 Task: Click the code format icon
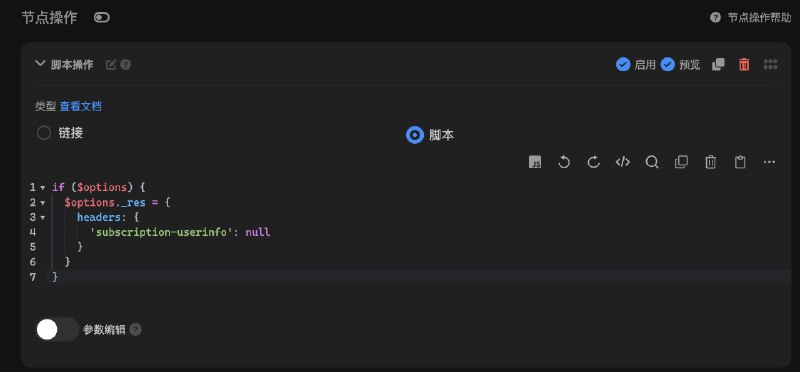622,162
